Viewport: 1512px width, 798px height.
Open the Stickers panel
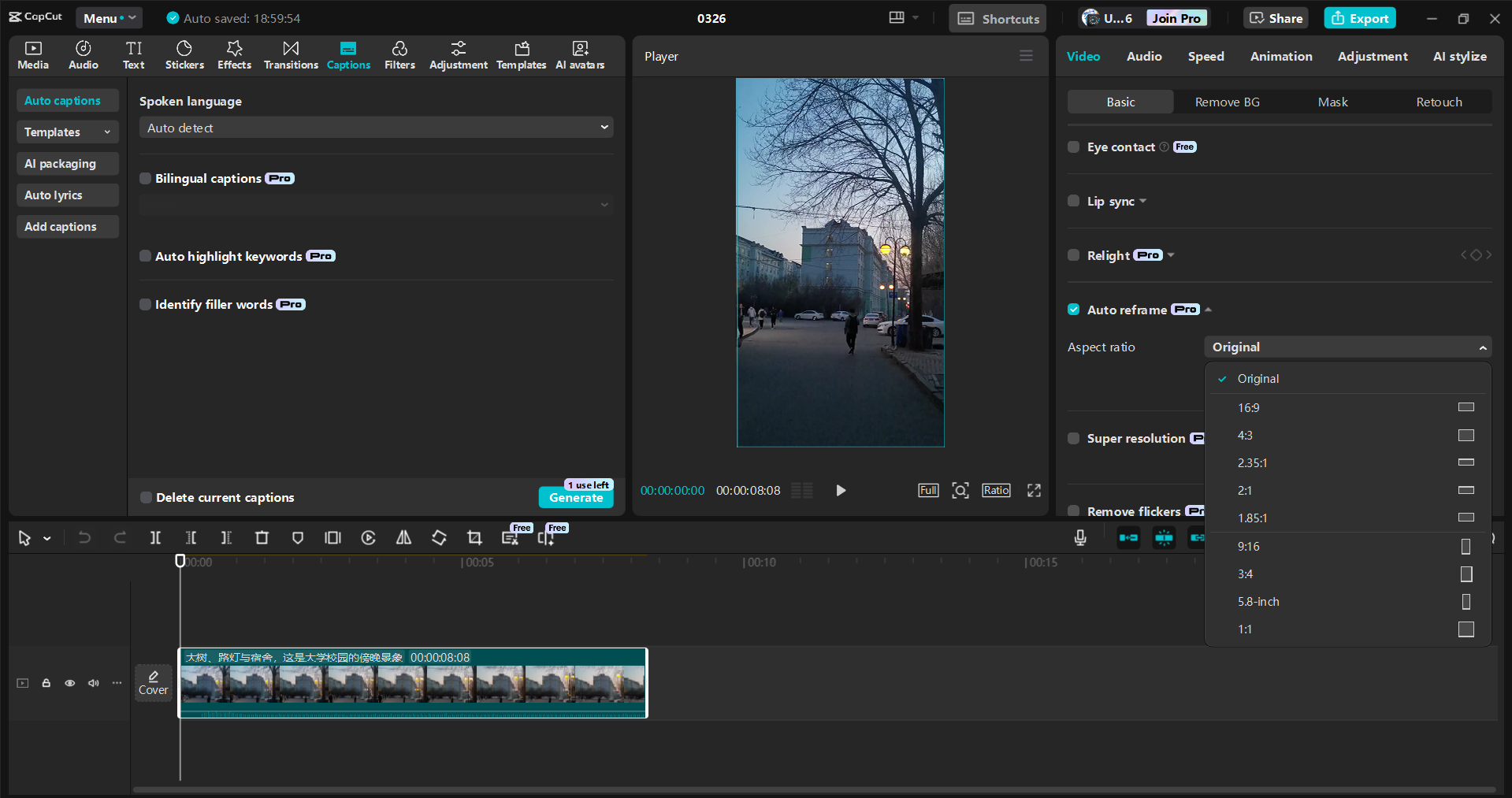pos(184,54)
